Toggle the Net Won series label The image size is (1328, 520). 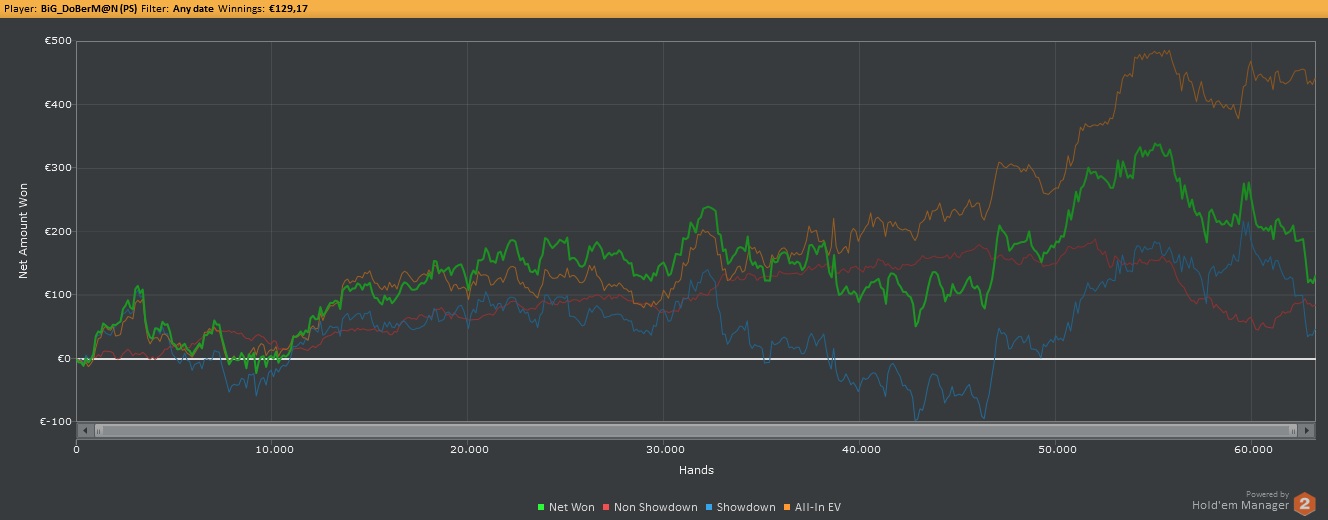tap(572, 508)
